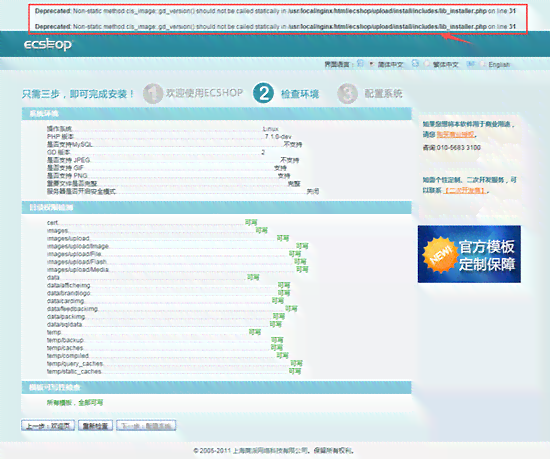Click the green all-templates-writable status text

tap(75, 403)
